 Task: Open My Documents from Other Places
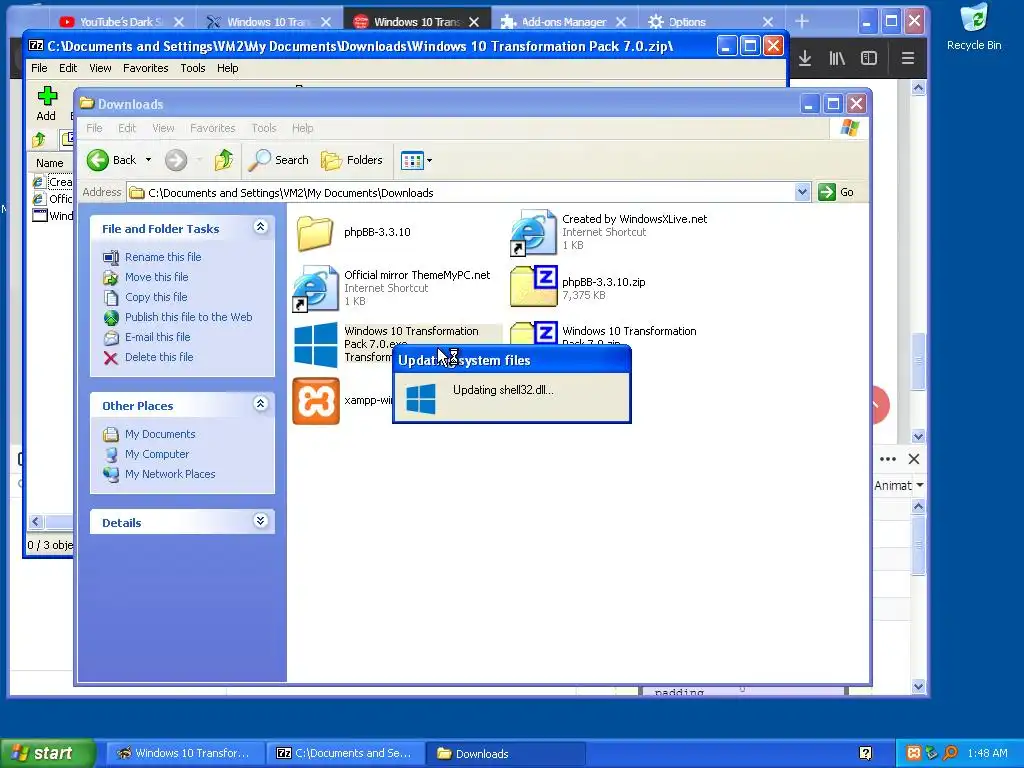160,434
